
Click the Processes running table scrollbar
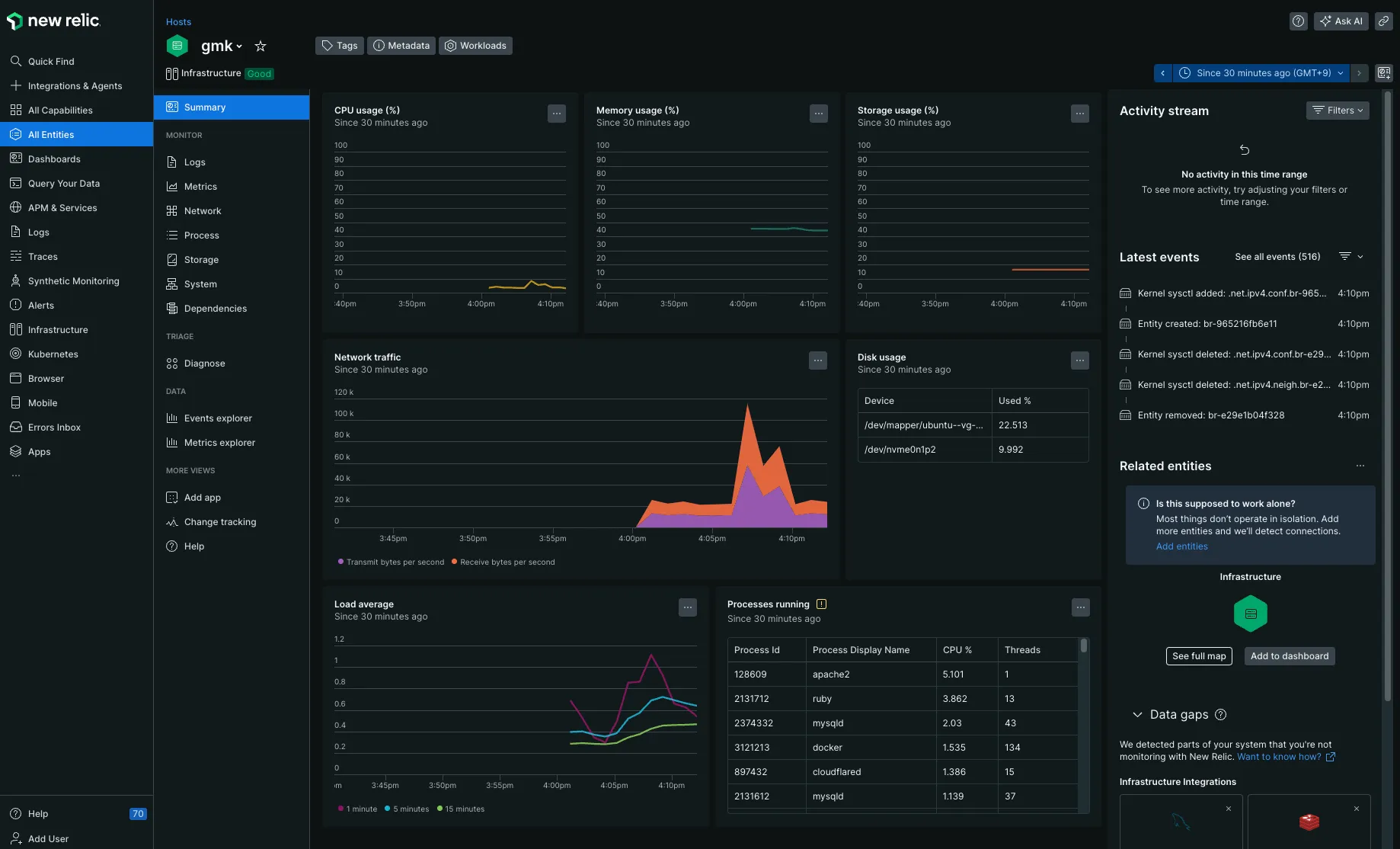coord(1084,647)
